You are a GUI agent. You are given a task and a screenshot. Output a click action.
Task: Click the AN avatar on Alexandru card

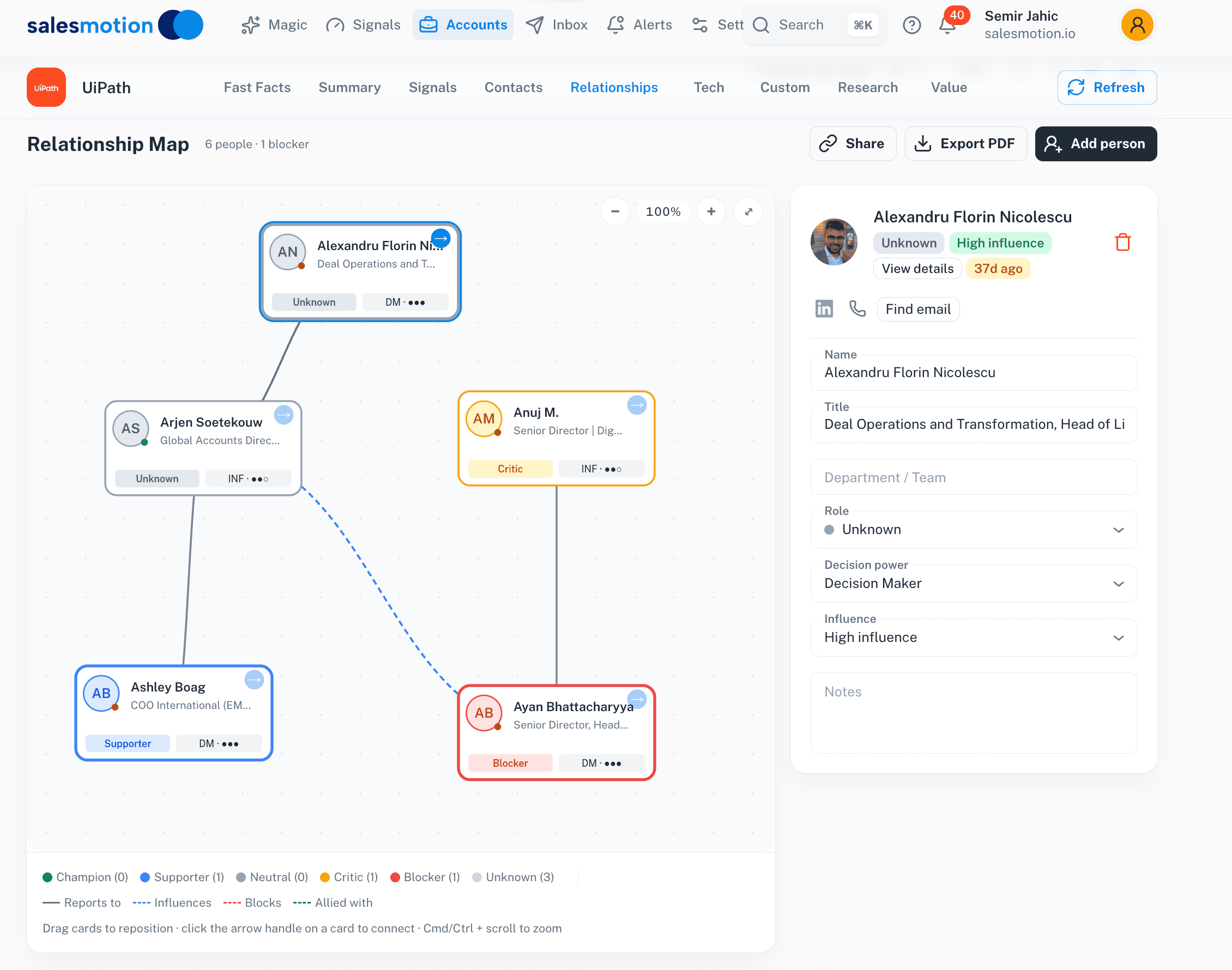point(287,252)
